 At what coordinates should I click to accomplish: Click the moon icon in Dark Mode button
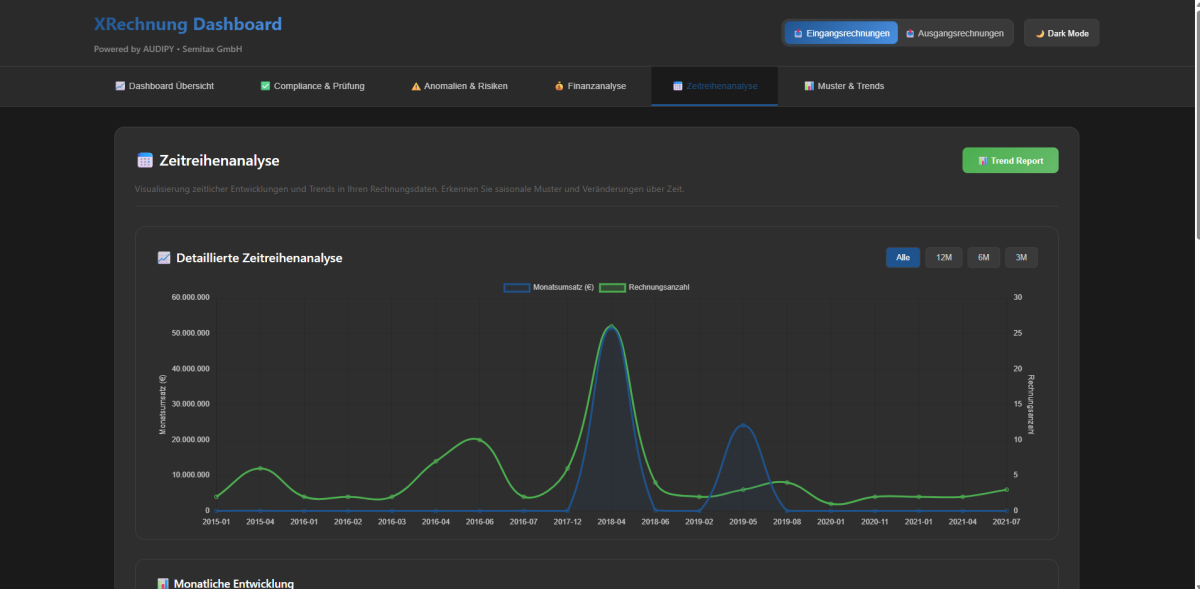(x=1040, y=33)
